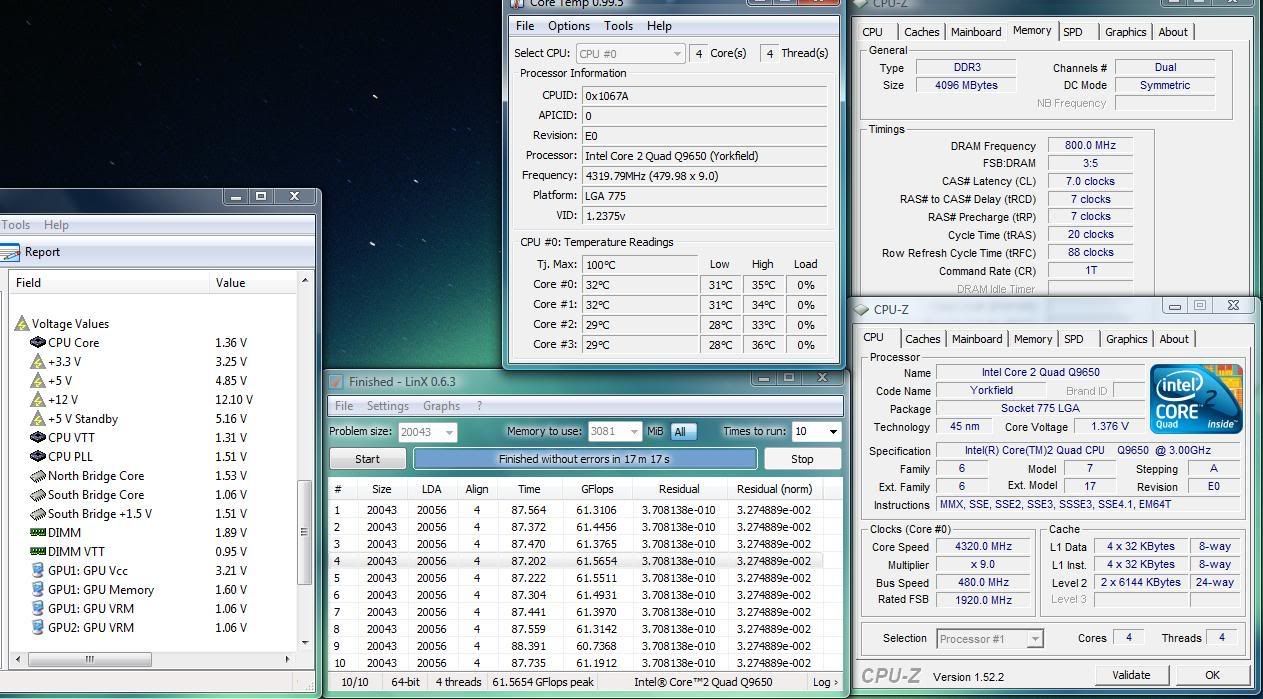Select the icon next to +5 V Standby
The width and height of the screenshot is (1263, 699).
coord(38,419)
